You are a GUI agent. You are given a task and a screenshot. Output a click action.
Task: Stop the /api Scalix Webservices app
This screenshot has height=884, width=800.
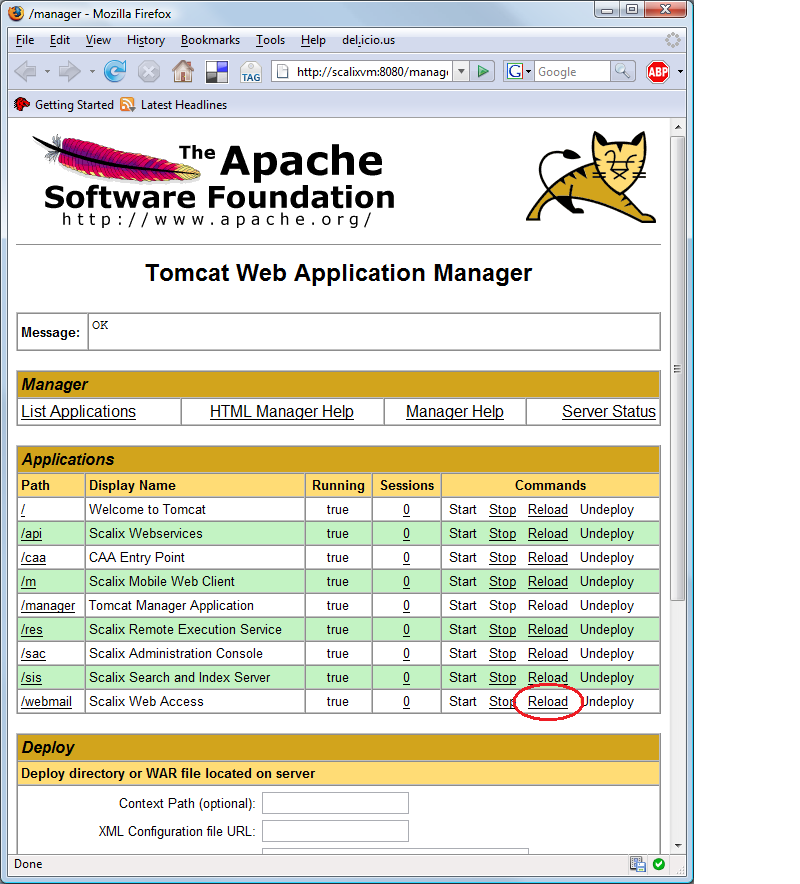(502, 534)
